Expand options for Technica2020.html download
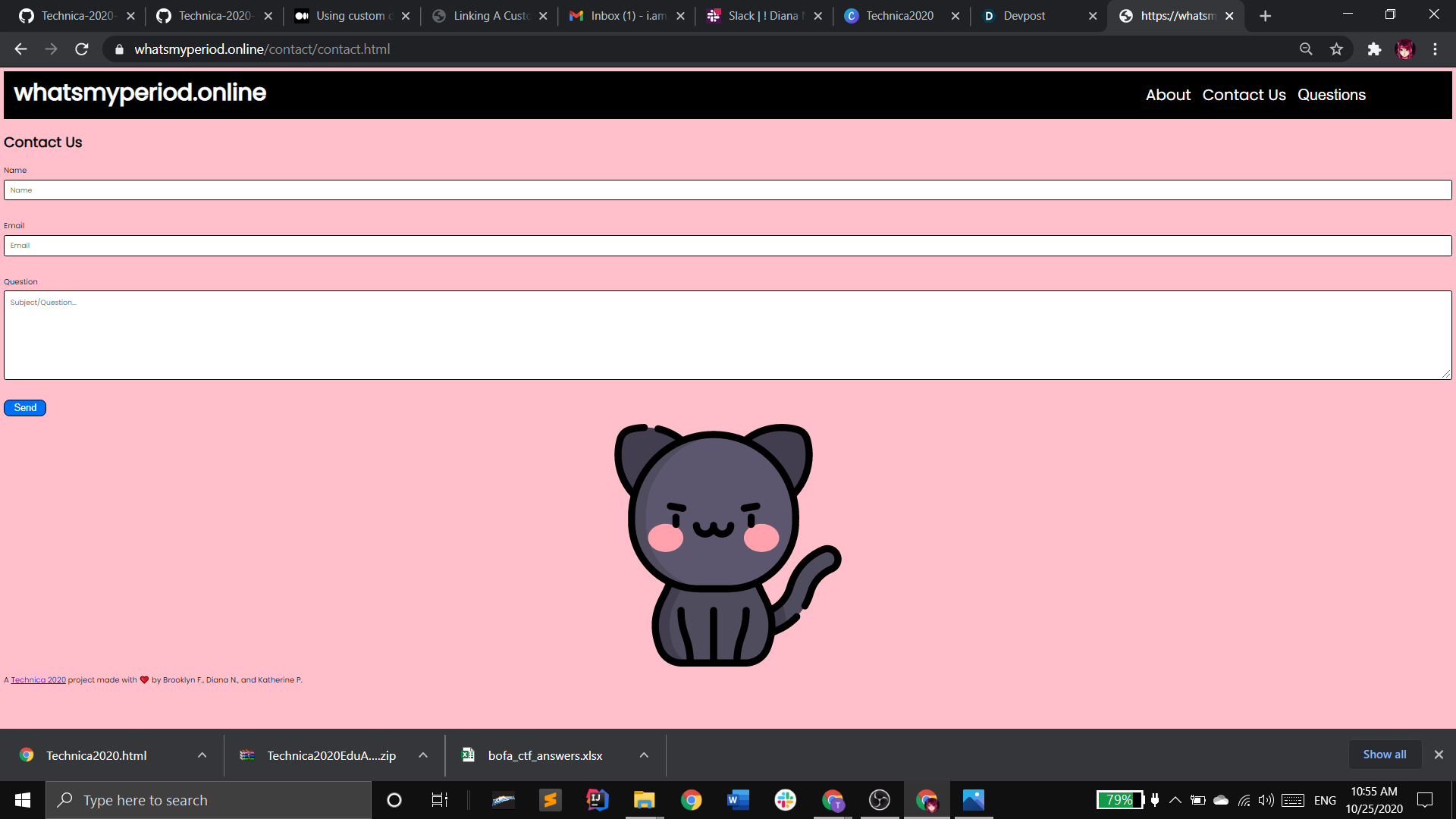This screenshot has width=1456, height=819. (x=202, y=755)
